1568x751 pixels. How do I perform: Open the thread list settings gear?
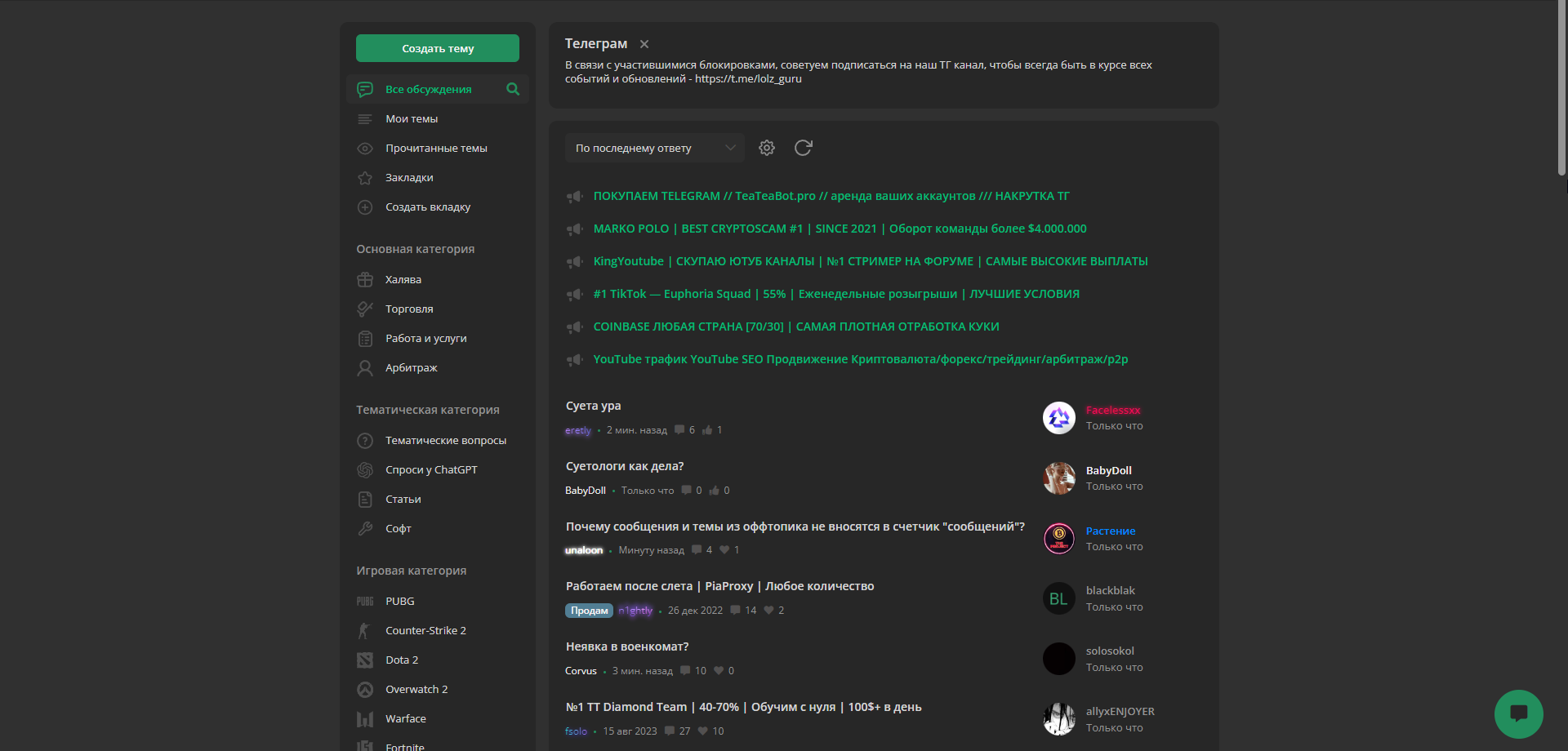(767, 148)
